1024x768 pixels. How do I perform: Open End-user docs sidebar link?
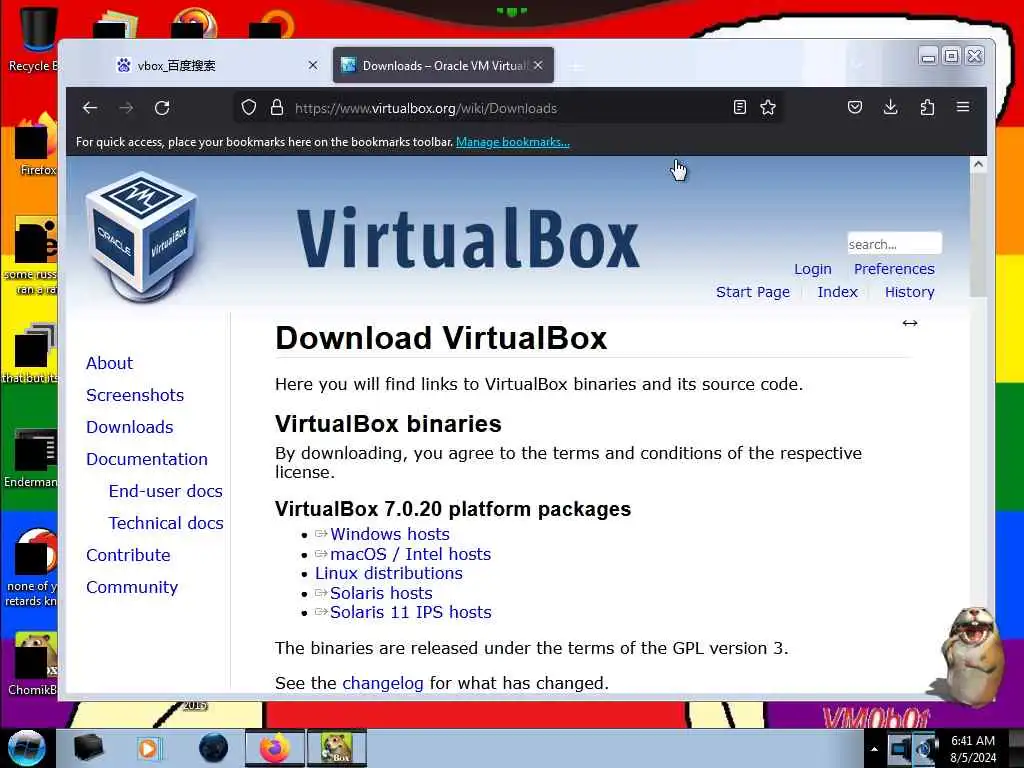pos(165,491)
